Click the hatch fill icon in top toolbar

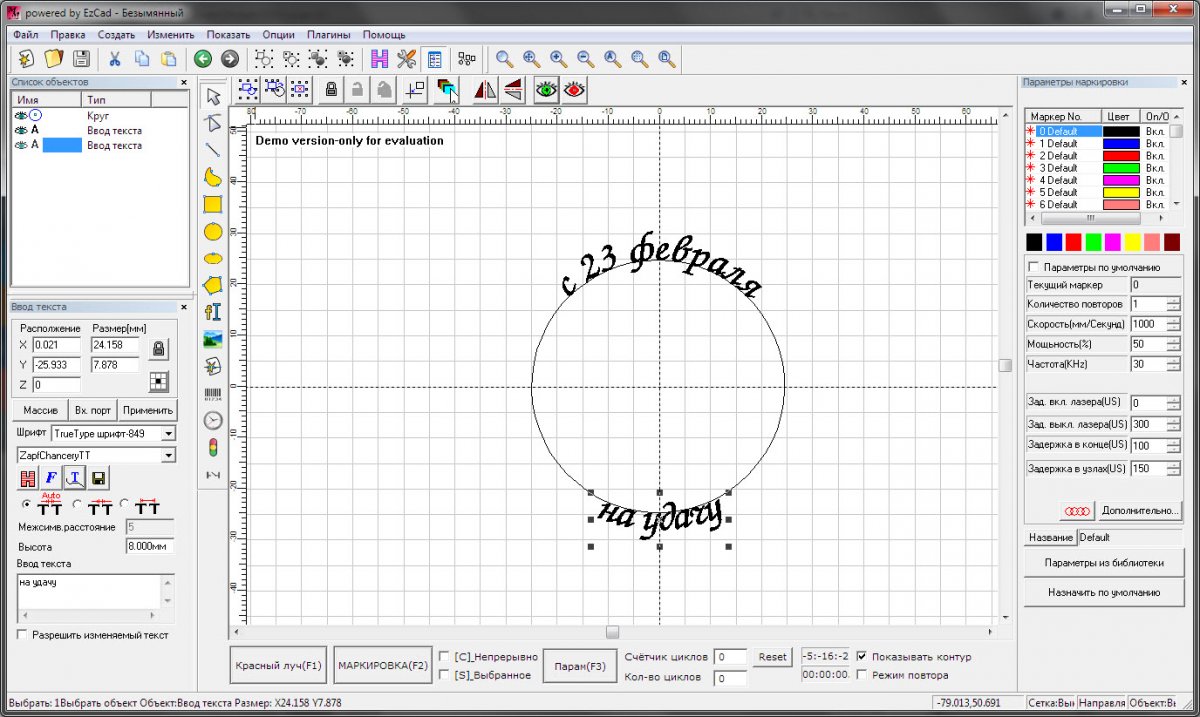(379, 59)
